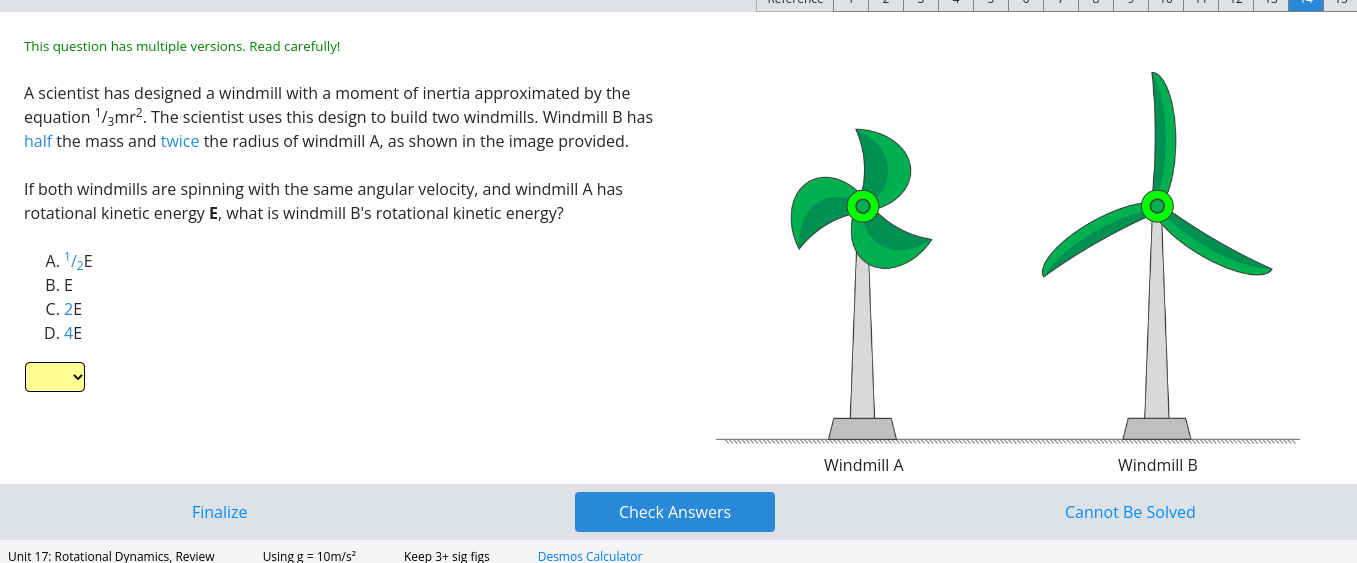Switch to the highlighted question 14 tab

pyautogui.click(x=1306, y=4)
